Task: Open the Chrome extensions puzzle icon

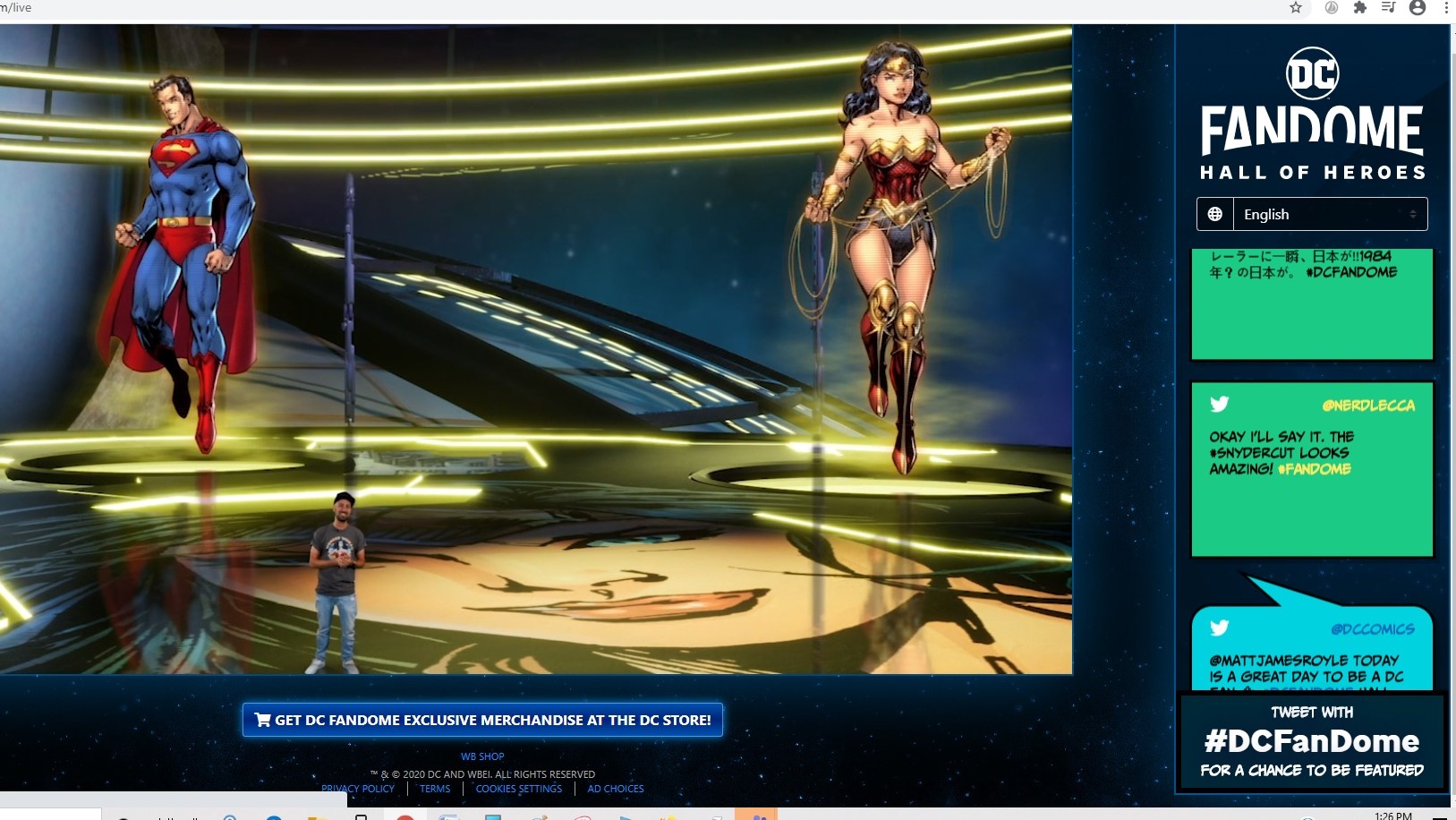Action: tap(1360, 8)
